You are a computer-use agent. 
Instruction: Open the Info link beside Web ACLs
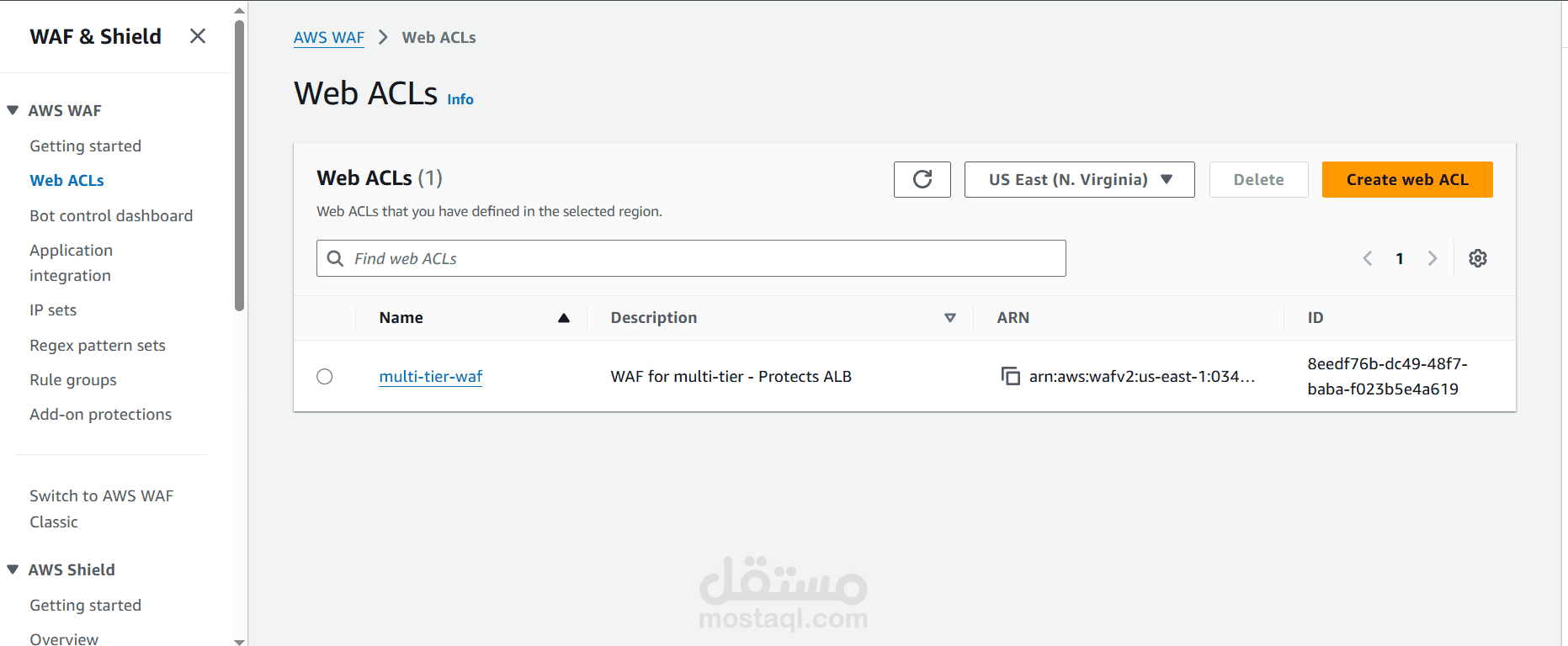click(x=460, y=99)
